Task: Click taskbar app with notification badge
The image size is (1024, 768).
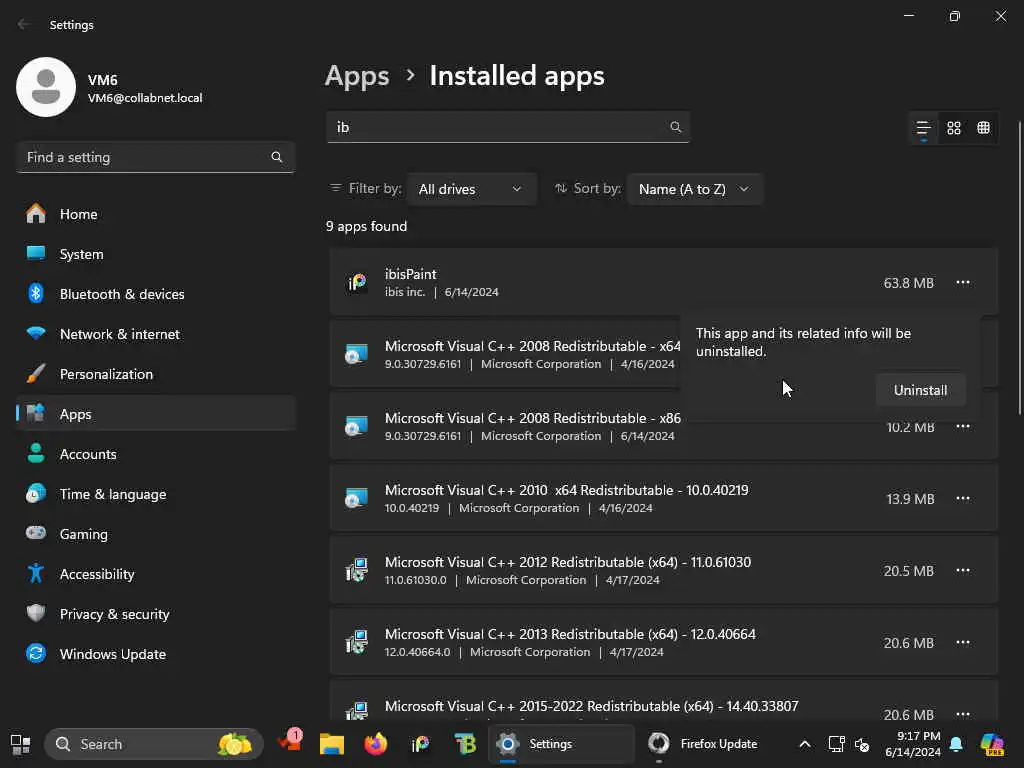Action: point(289,743)
